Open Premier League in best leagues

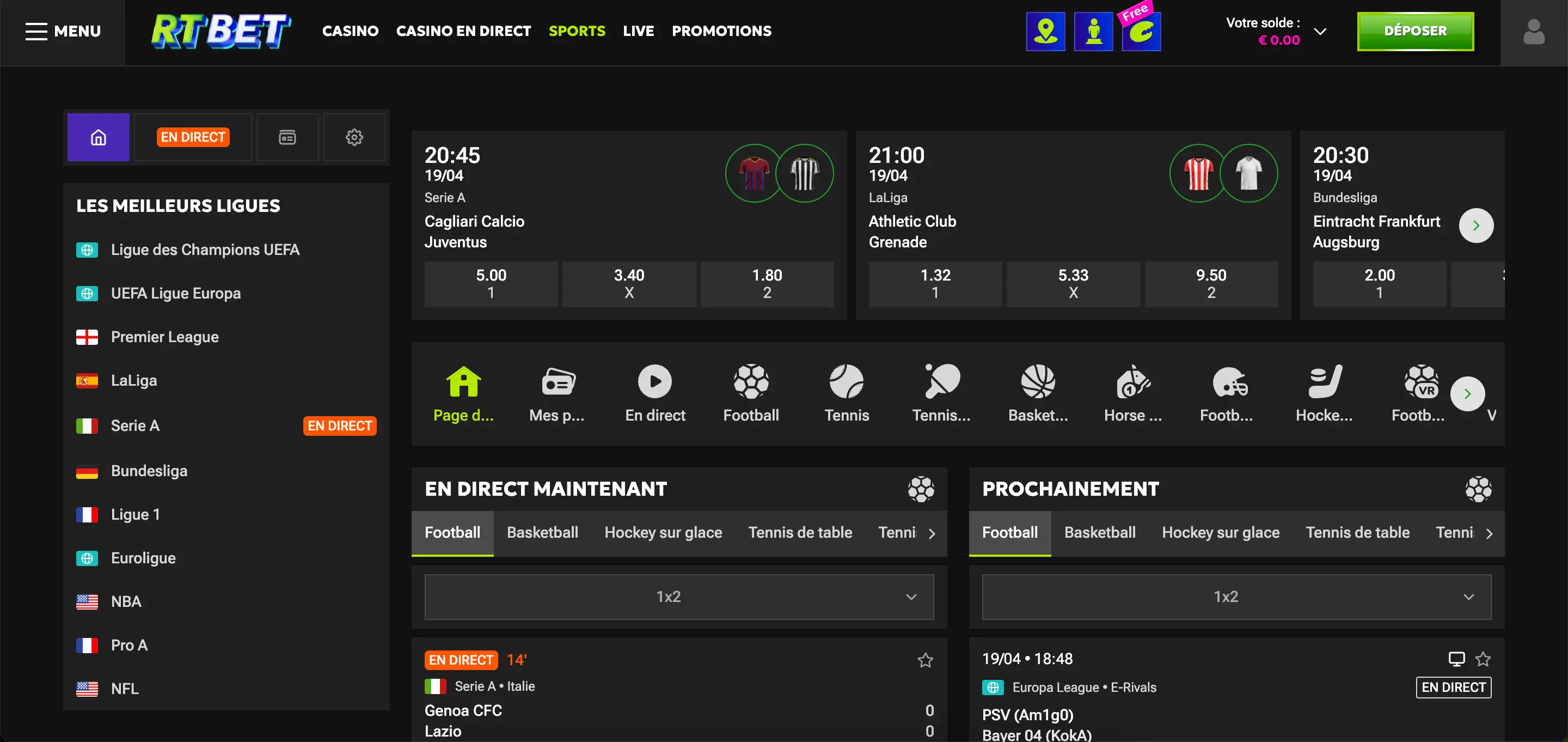(226, 337)
